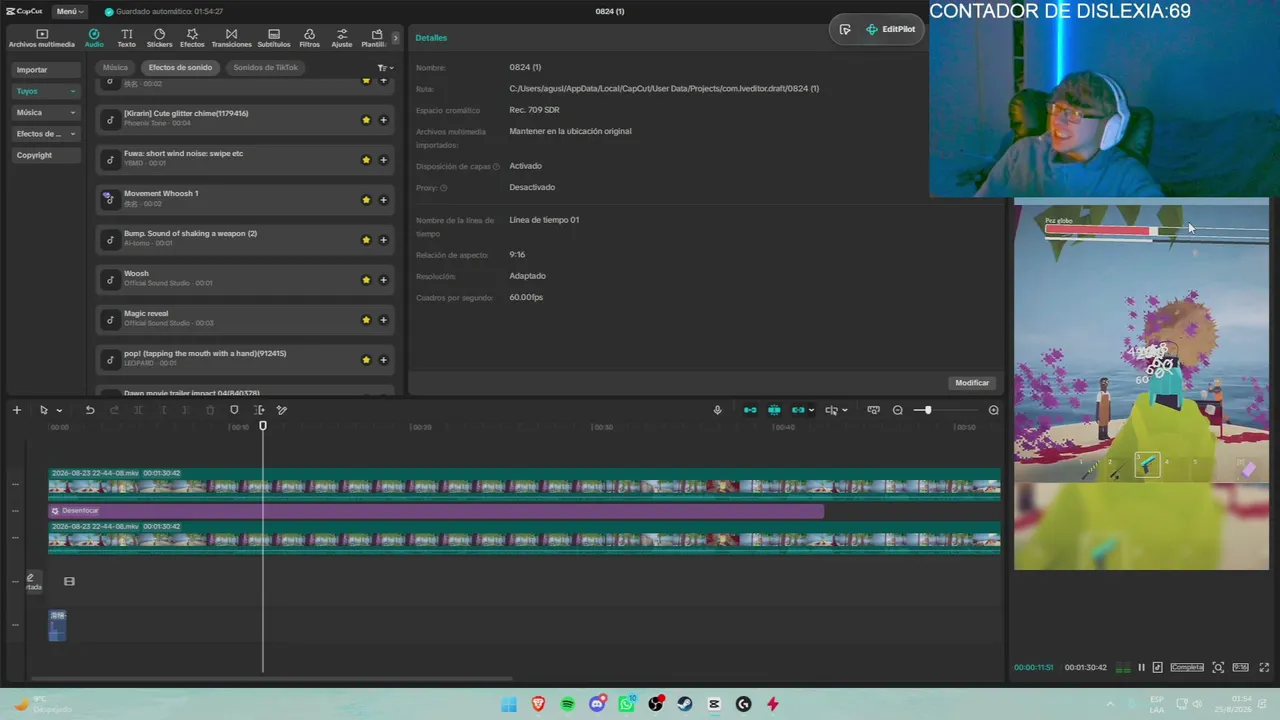Add Cute glitter chime to timeline
The image size is (1280, 720).
pos(383,120)
